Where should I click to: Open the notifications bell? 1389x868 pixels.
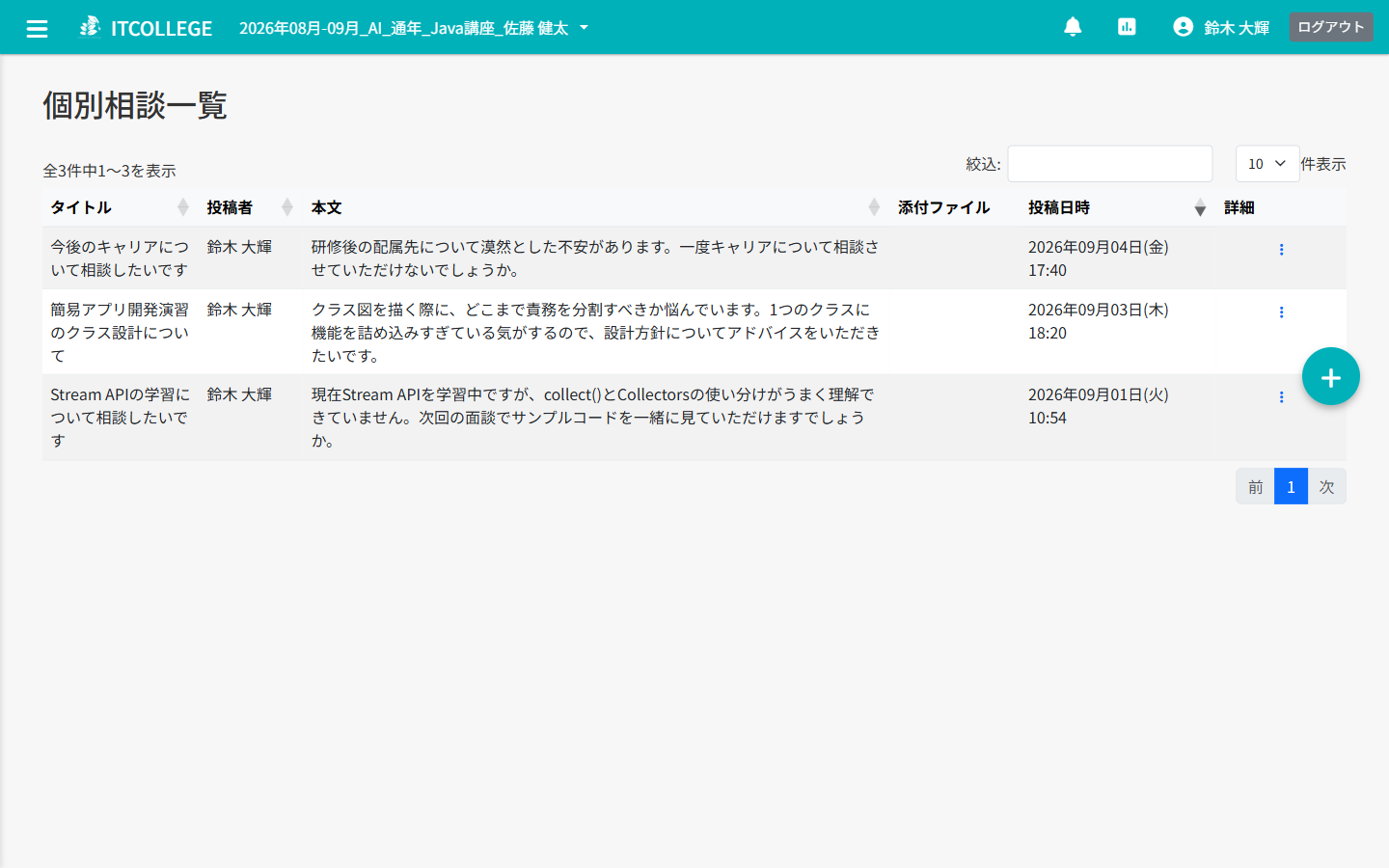(x=1073, y=27)
